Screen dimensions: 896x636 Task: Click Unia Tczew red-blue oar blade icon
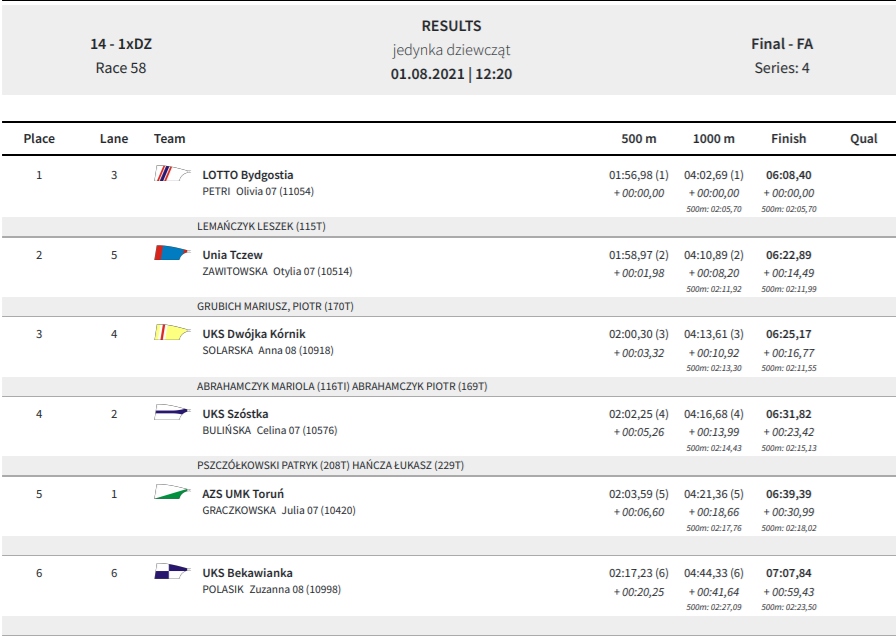click(x=172, y=253)
